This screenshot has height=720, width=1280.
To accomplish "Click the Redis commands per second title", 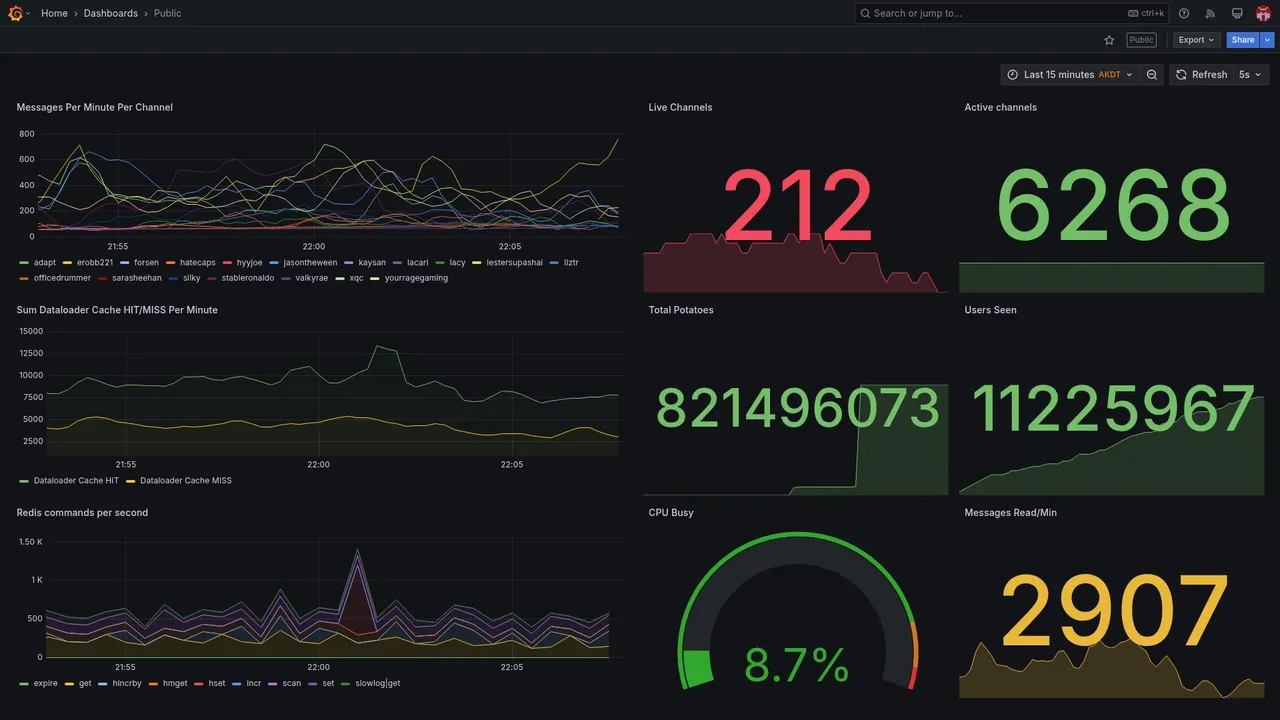I will point(82,513).
